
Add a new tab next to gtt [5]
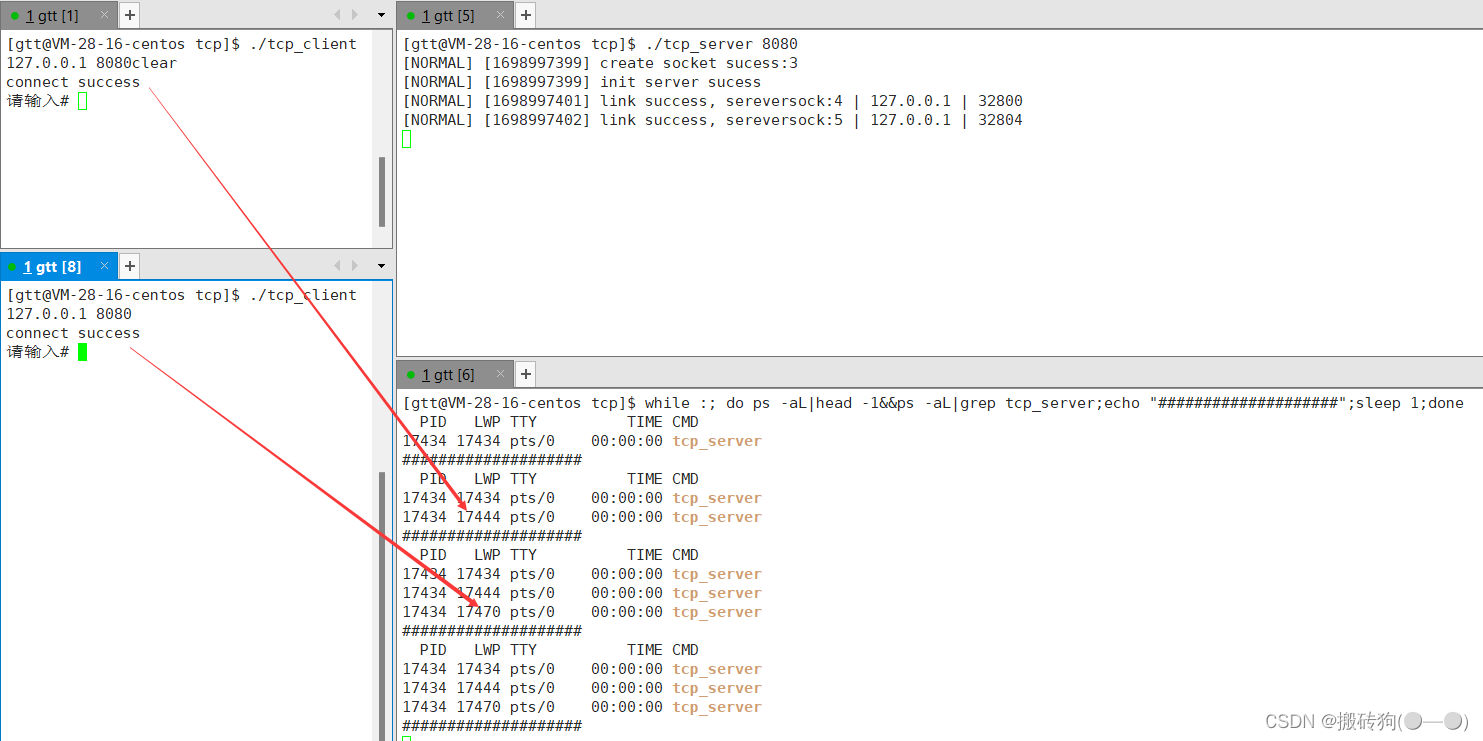526,15
